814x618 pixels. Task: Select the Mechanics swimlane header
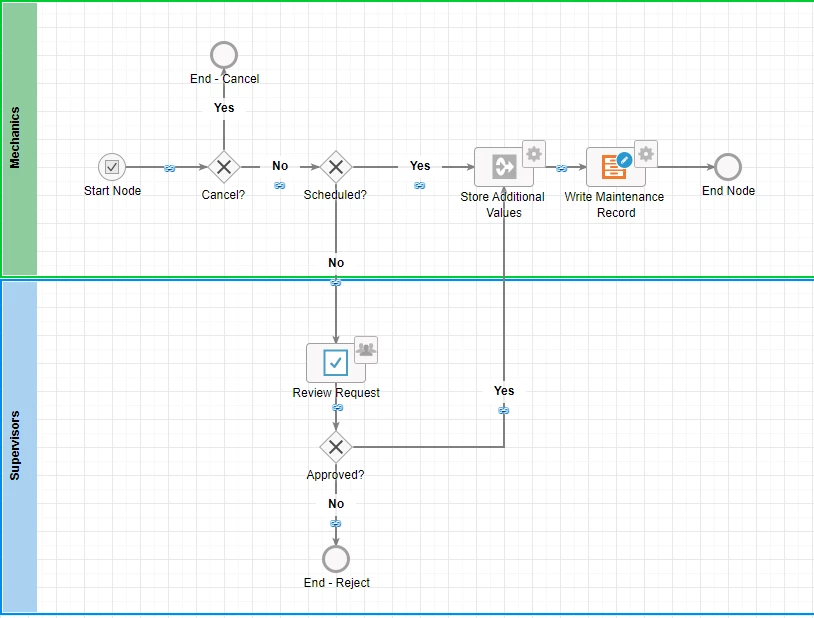point(20,138)
